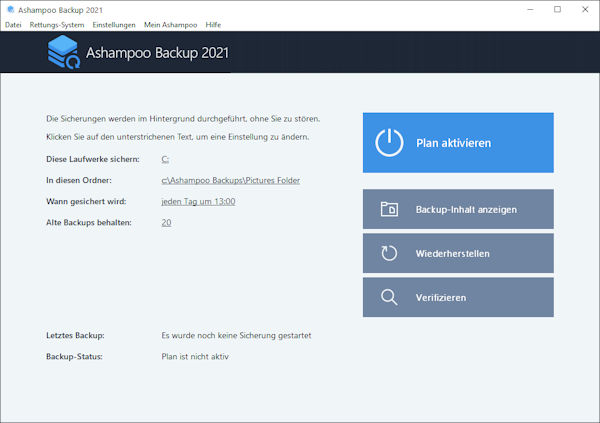Click the circular restore arrow icon
The width and height of the screenshot is (600, 423).
(x=389, y=253)
